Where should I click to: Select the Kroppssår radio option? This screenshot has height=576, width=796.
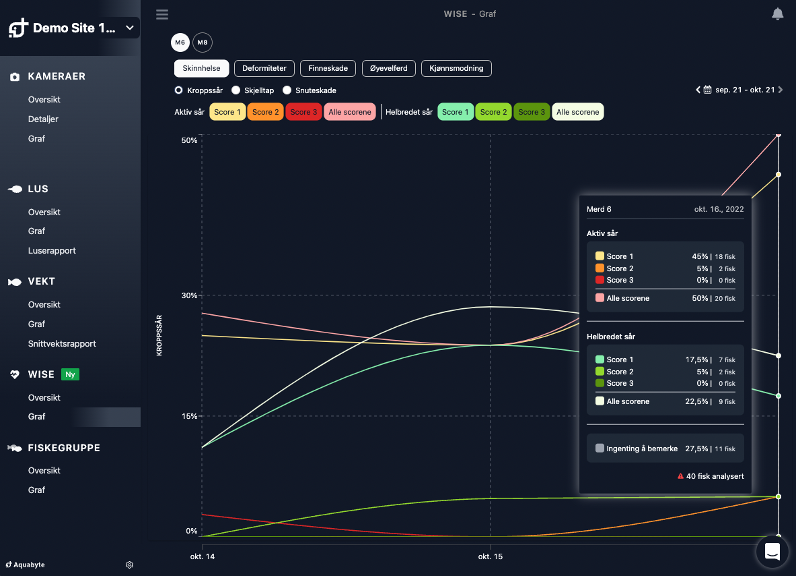click(x=179, y=90)
